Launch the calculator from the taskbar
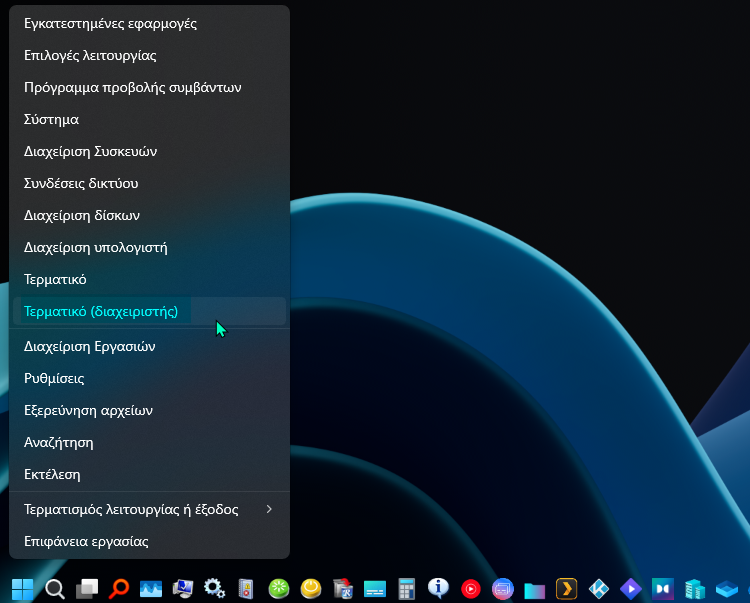The width and height of the screenshot is (750, 603). 406,588
